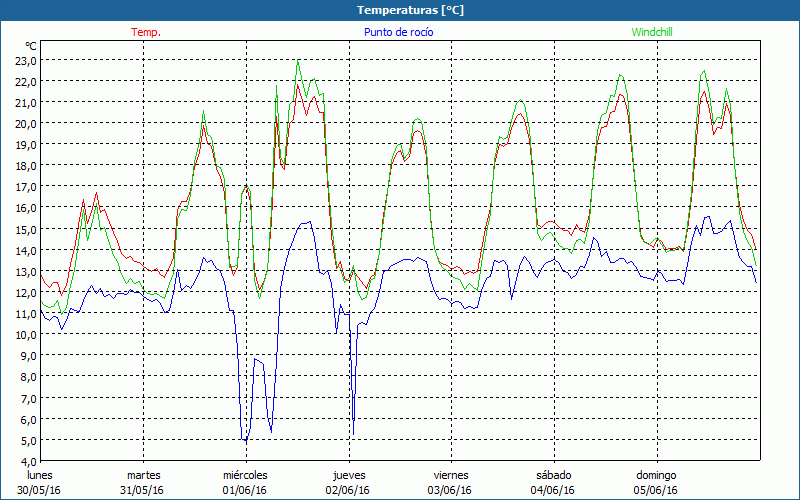Click the 'sábado' day label
The image size is (800, 500).
tap(553, 475)
